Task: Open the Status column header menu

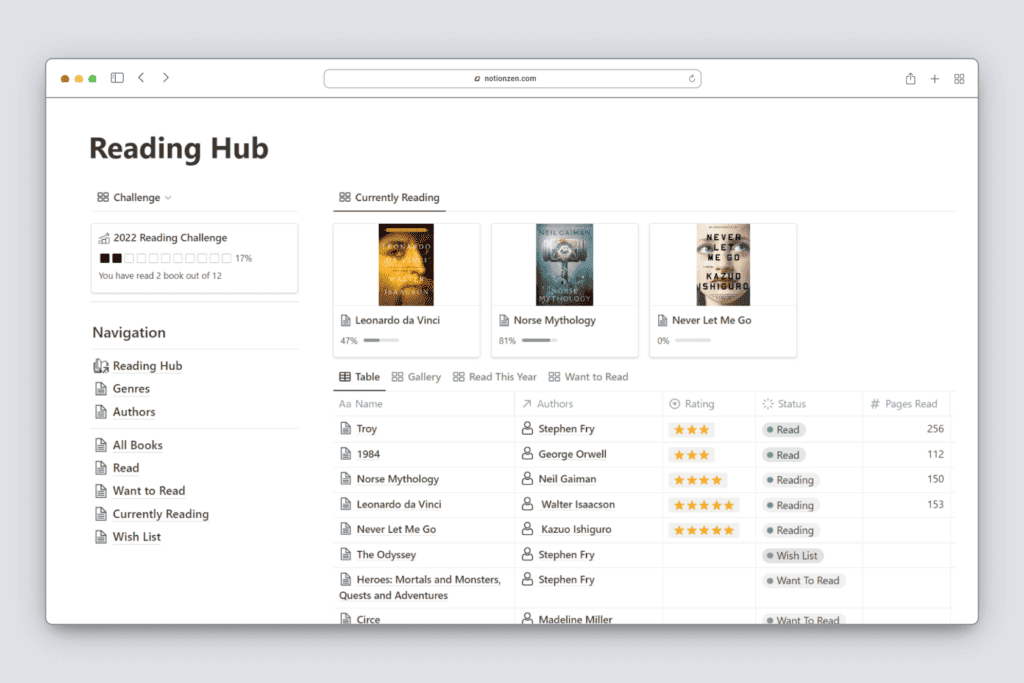Action: pyautogui.click(x=791, y=404)
